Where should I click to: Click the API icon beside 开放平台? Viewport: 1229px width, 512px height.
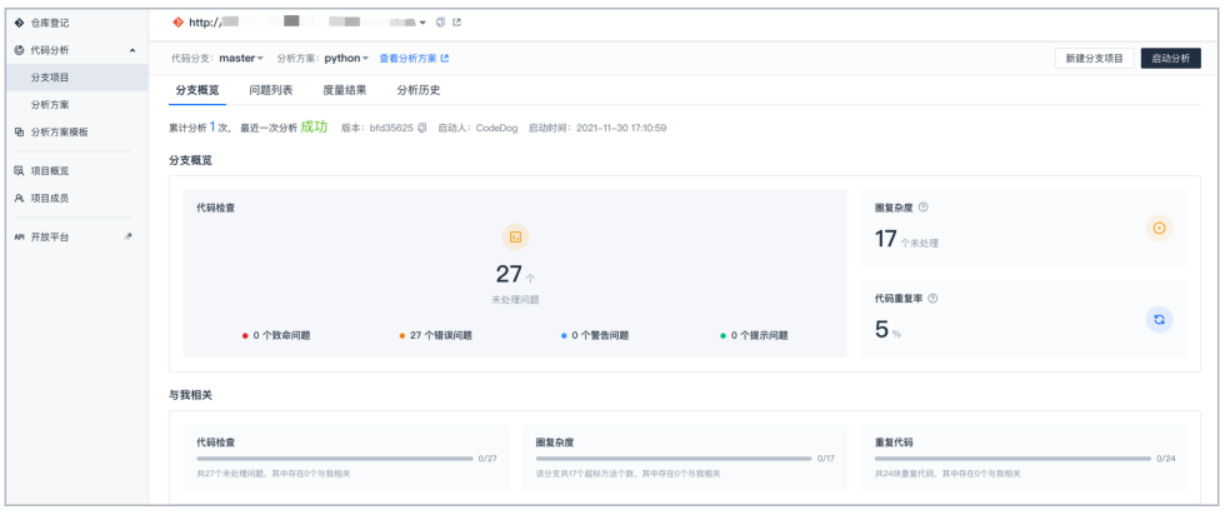19,237
